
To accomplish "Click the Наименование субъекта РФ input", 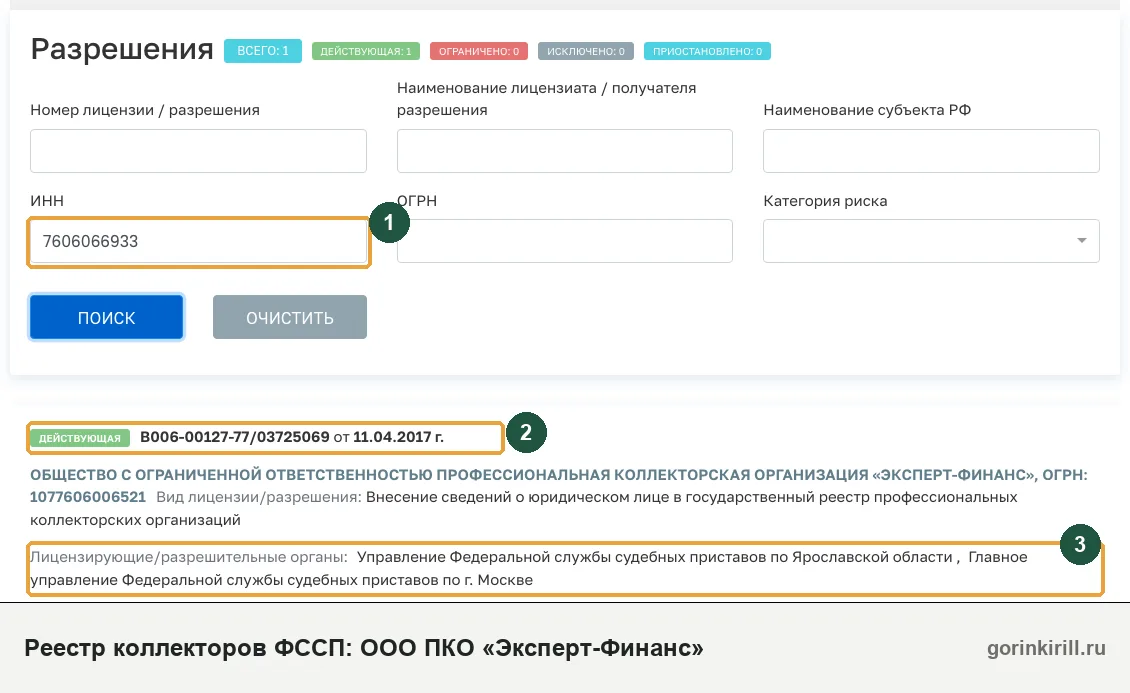I will (x=931, y=151).
